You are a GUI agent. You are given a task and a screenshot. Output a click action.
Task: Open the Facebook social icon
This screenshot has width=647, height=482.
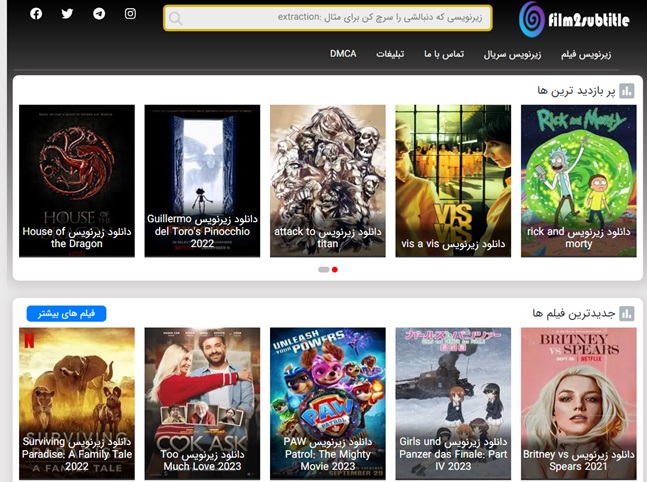[x=36, y=14]
